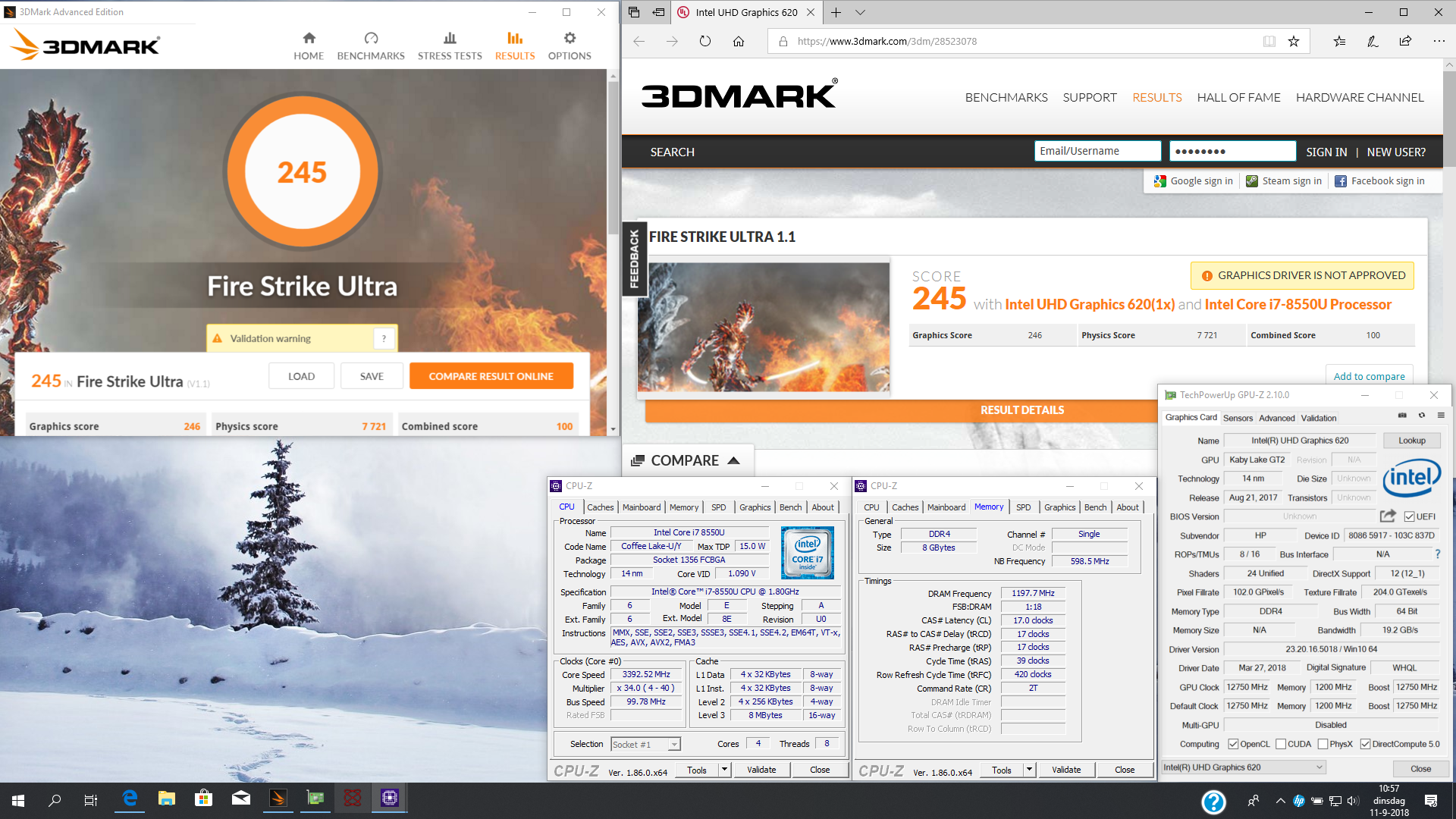The image size is (1456, 819).
Task: Open the GPU selector dropdown in GPU-Z
Action: pyautogui.click(x=1244, y=767)
